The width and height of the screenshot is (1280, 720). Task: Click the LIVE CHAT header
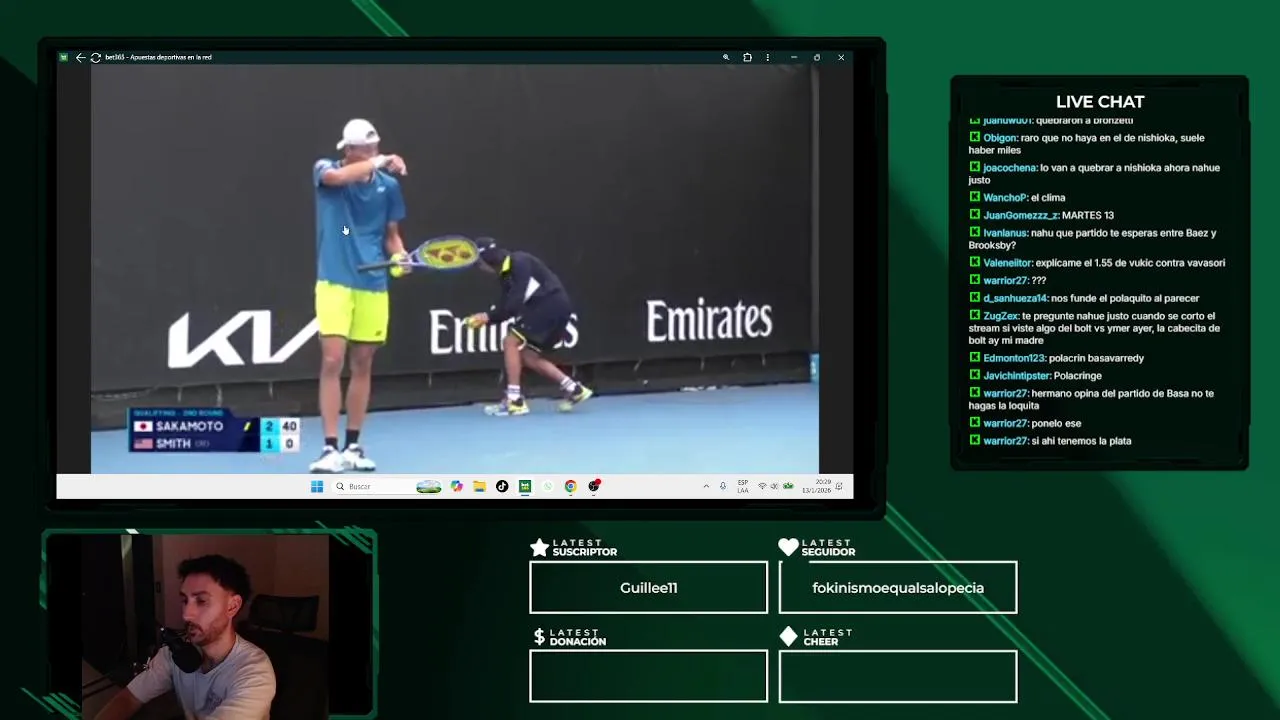1100,102
